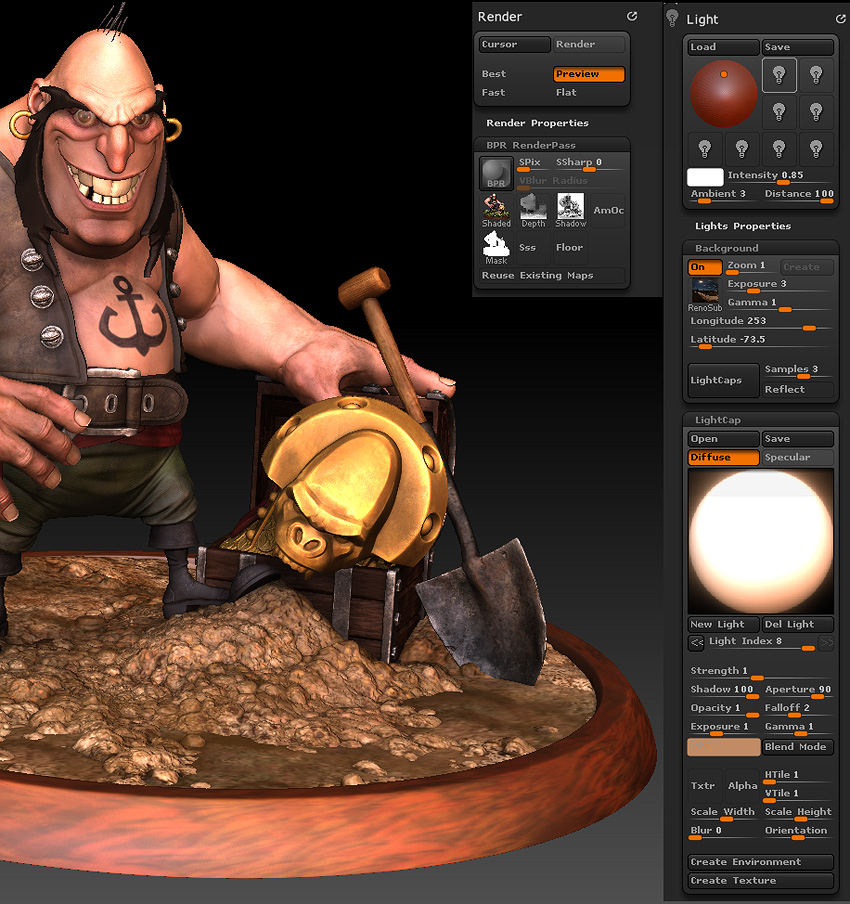
Task: Click Save next to Load in Light palette
Action: (x=798, y=47)
